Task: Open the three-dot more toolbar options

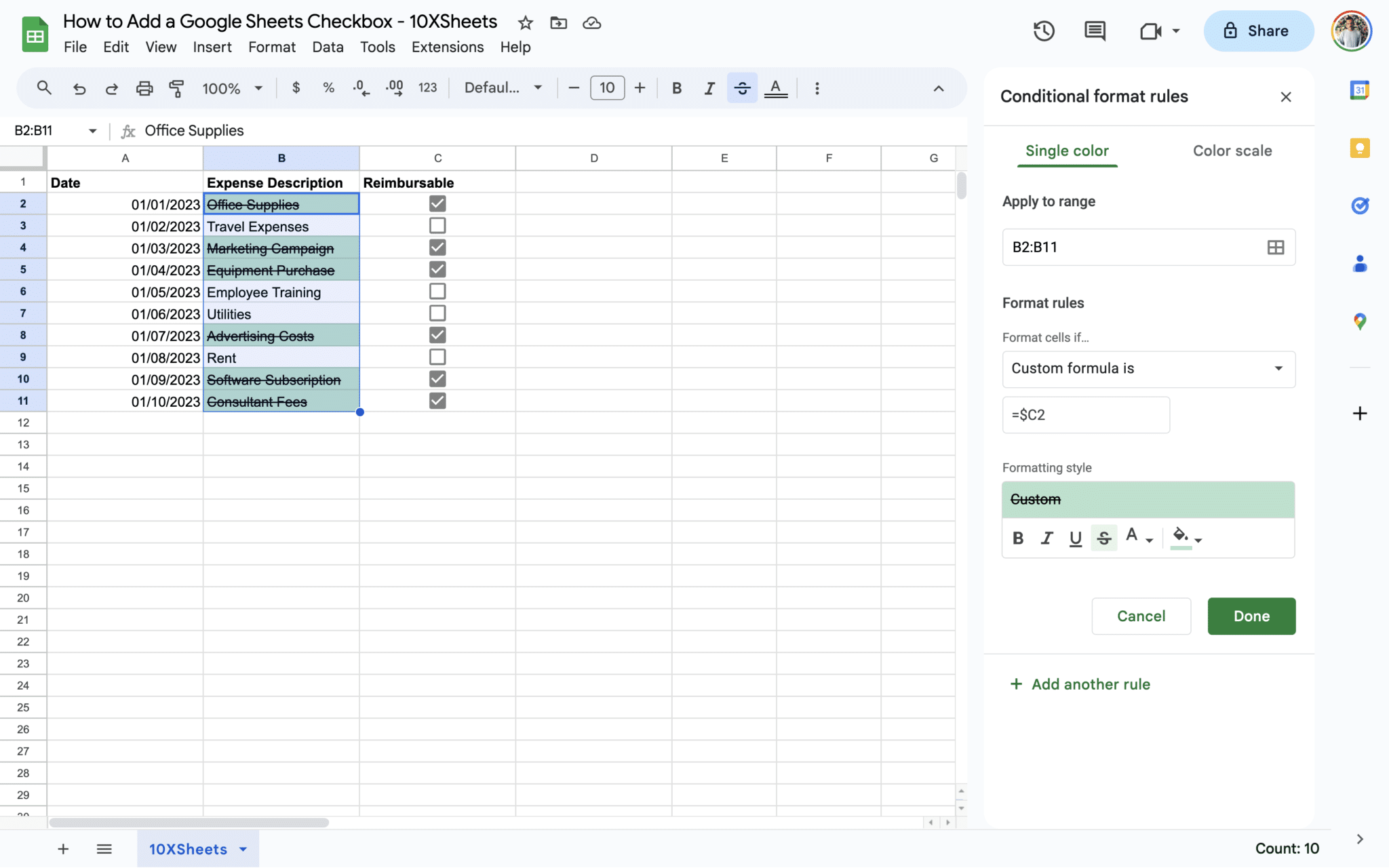Action: tap(817, 88)
